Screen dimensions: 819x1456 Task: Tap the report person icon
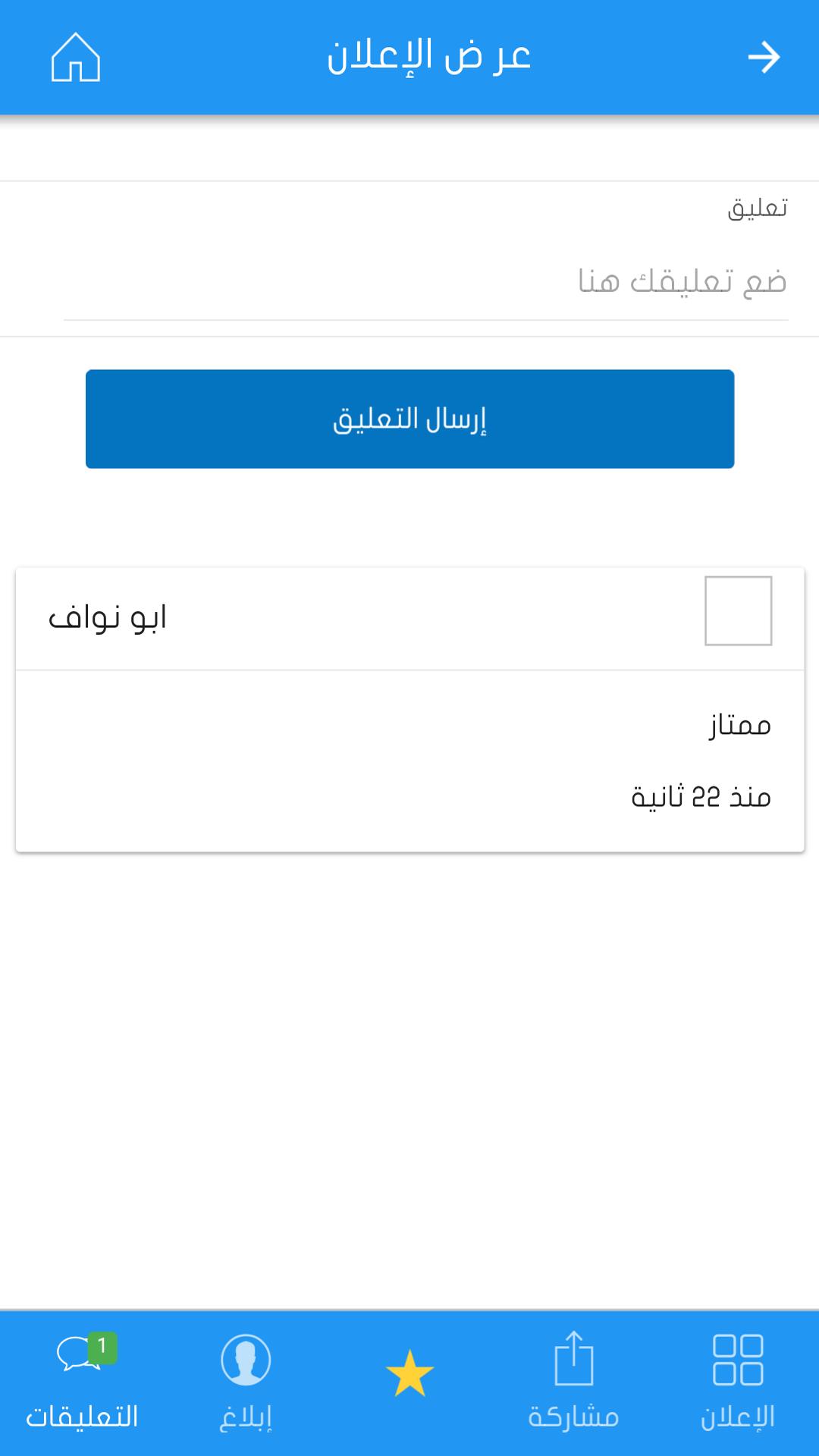pyautogui.click(x=246, y=1359)
